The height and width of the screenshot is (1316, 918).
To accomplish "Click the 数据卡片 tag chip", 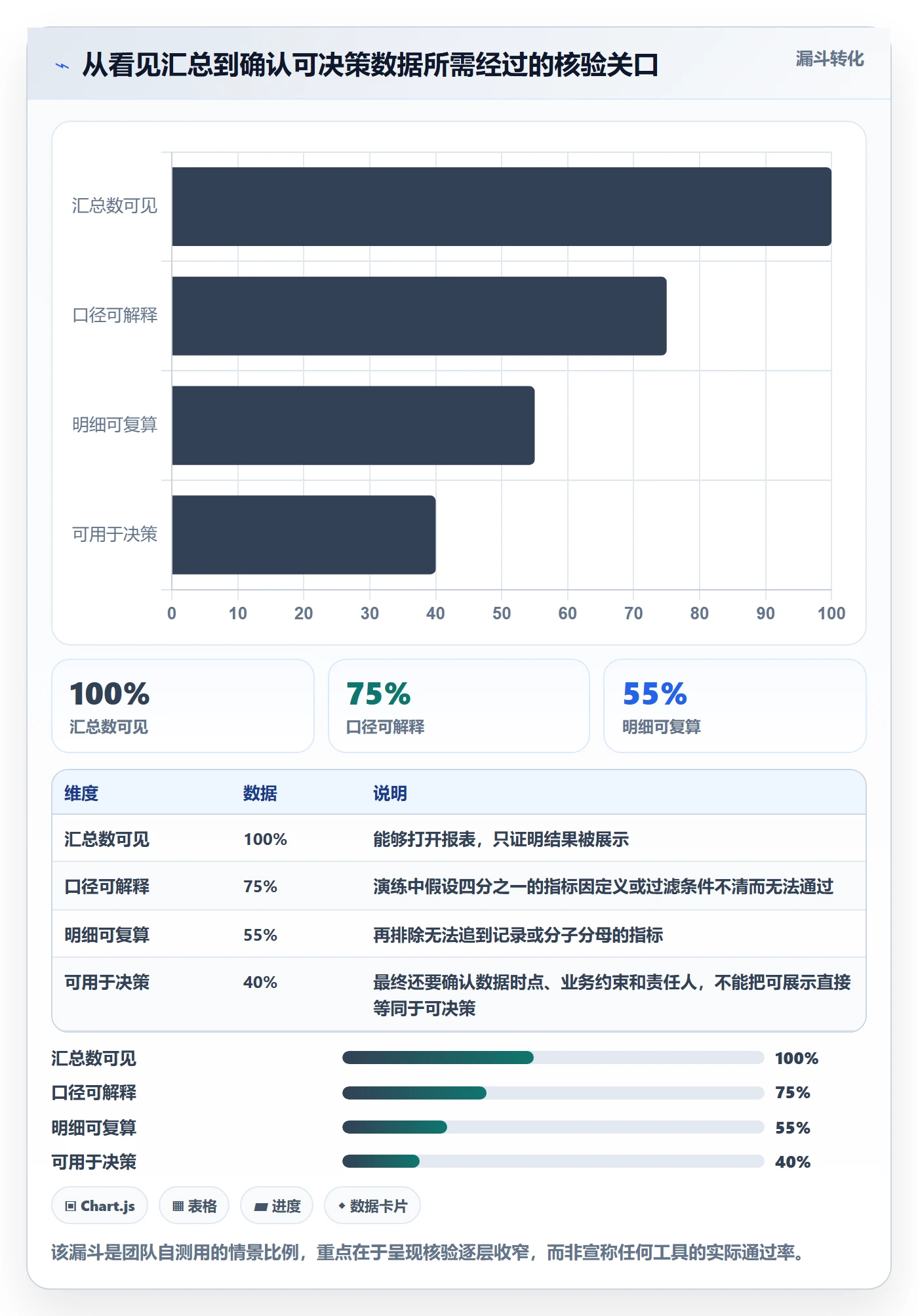I will [x=372, y=1206].
